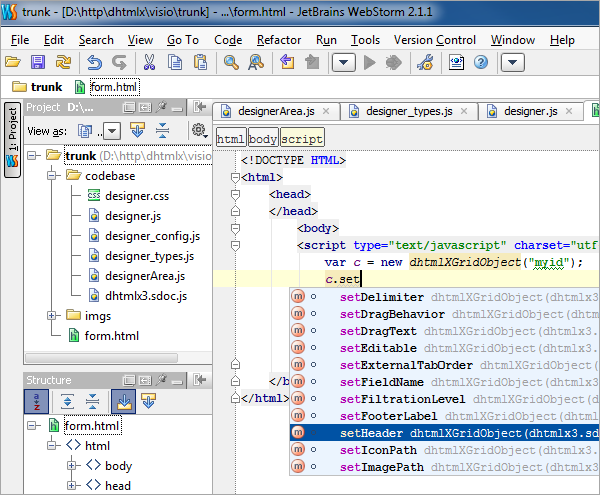Click collapse all icon in Project panel
The height and width of the screenshot is (495, 600).
coord(162,130)
